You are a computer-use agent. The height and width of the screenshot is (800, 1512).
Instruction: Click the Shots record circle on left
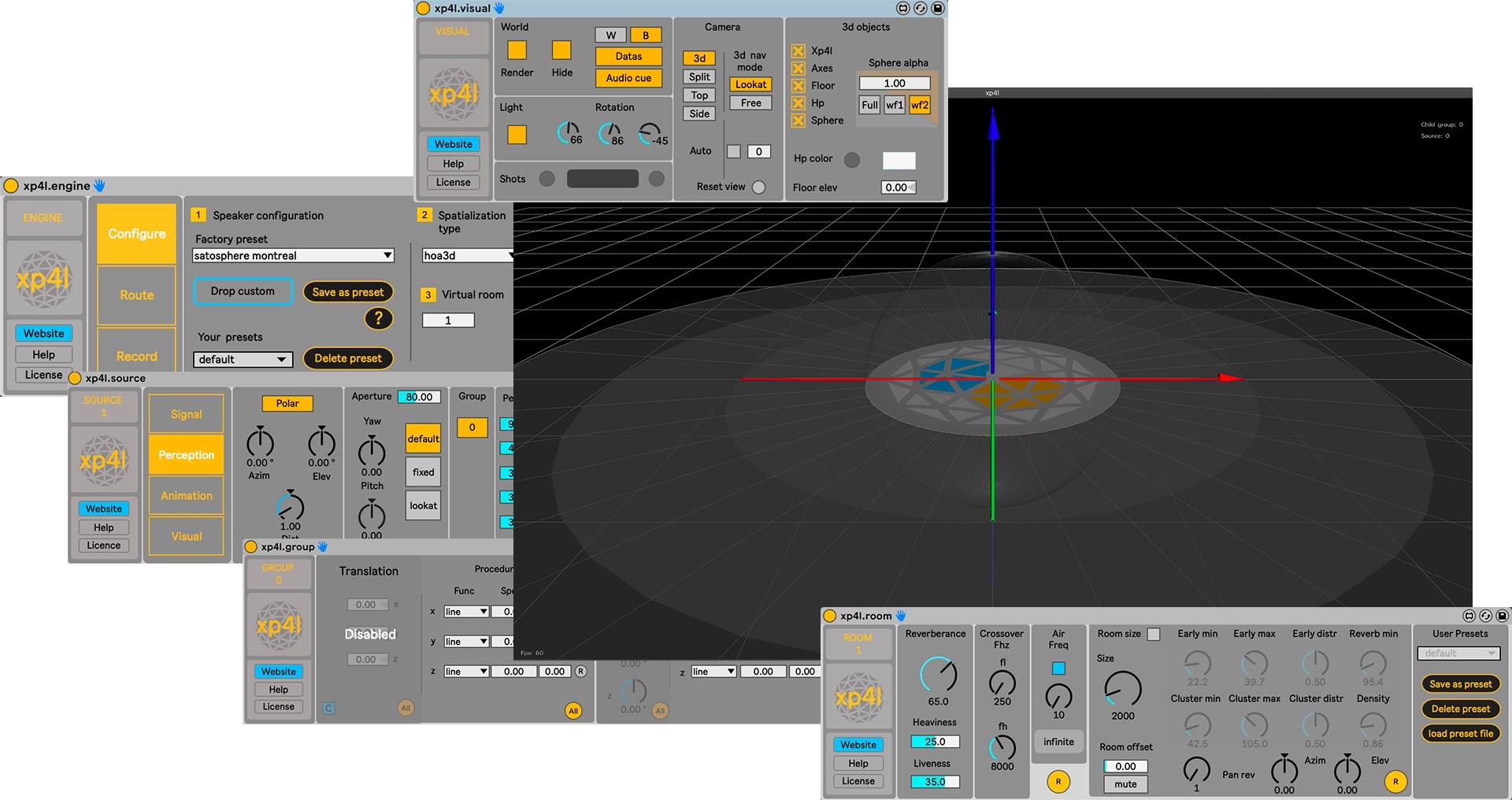pyautogui.click(x=547, y=179)
